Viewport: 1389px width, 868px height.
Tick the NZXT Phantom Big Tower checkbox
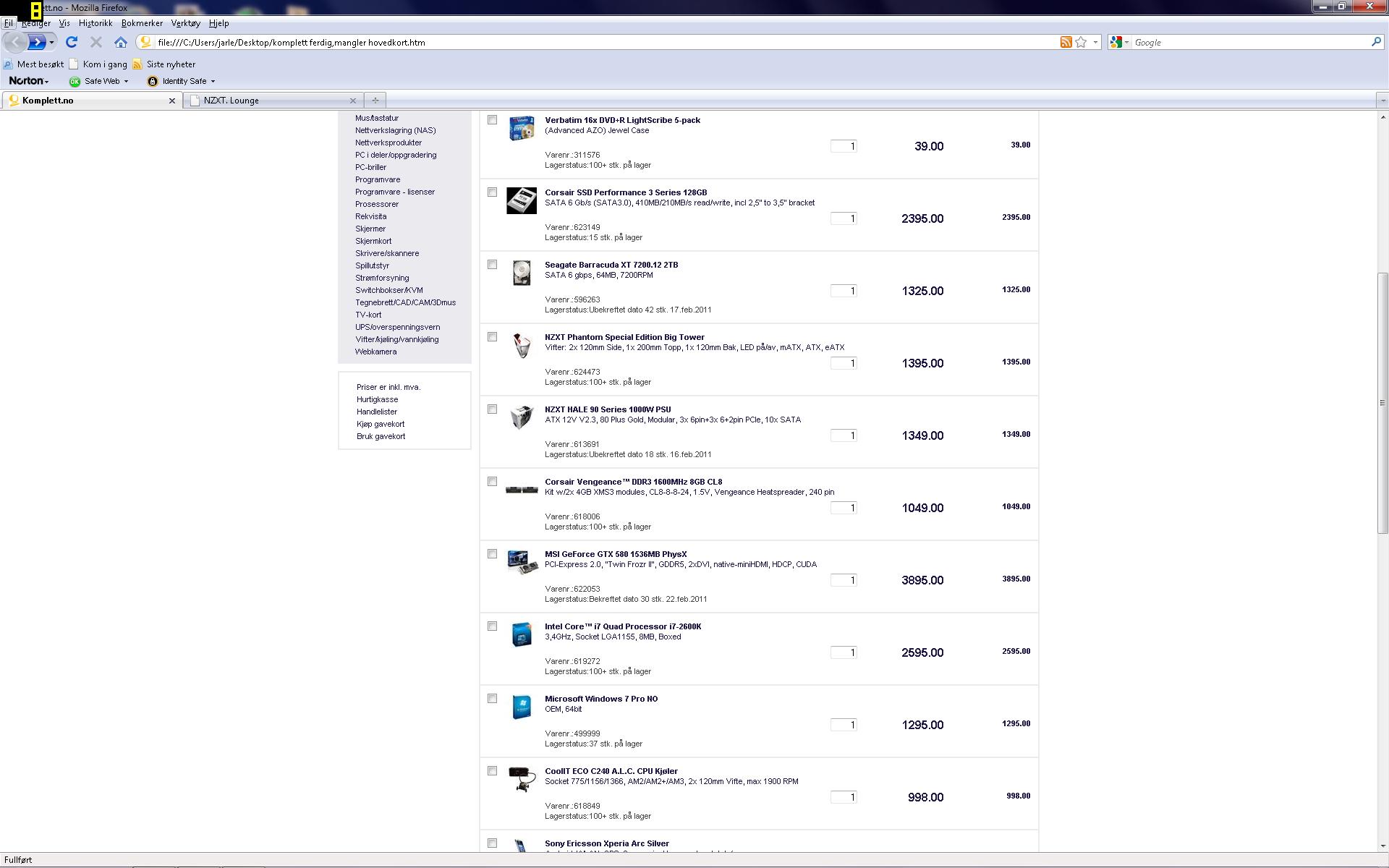493,337
